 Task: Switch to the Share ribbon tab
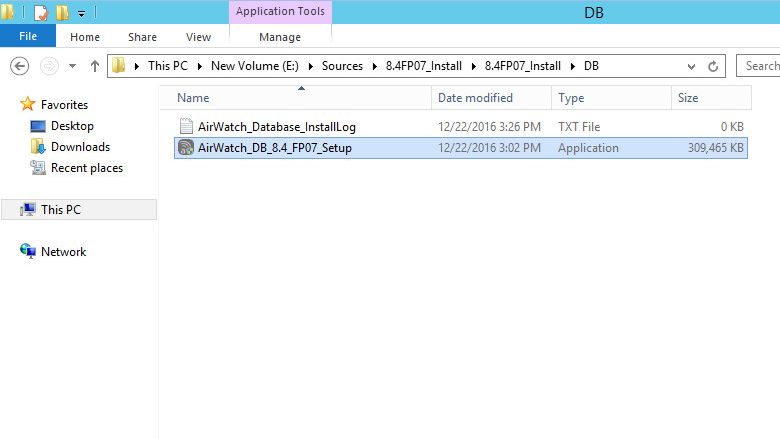pos(142,37)
